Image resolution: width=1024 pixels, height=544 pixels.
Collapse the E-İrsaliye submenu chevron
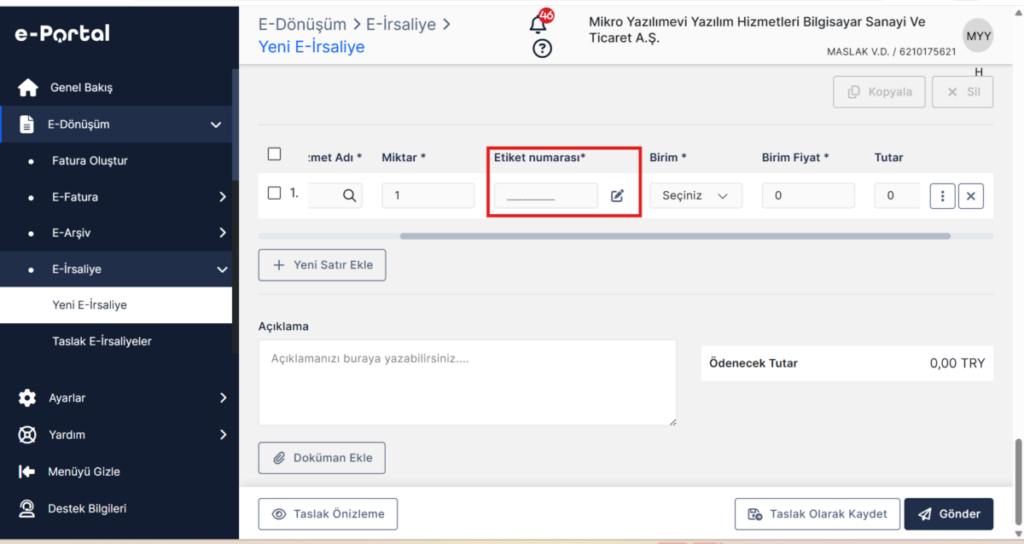point(222,269)
